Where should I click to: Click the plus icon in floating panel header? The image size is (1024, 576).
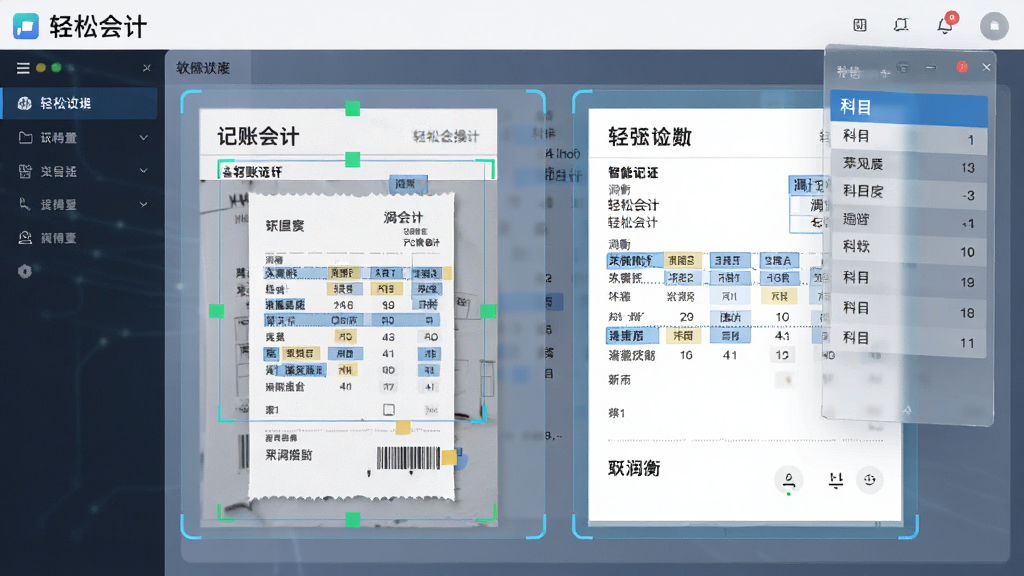[885, 72]
